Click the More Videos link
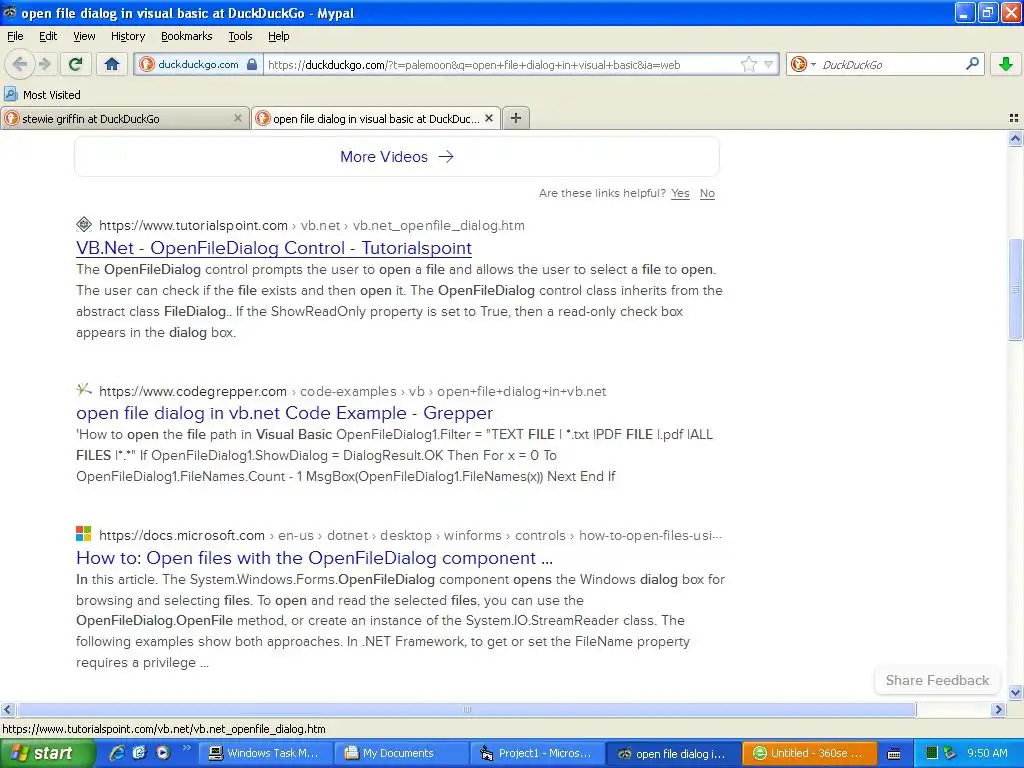Screen dimensions: 1024x768 point(396,157)
